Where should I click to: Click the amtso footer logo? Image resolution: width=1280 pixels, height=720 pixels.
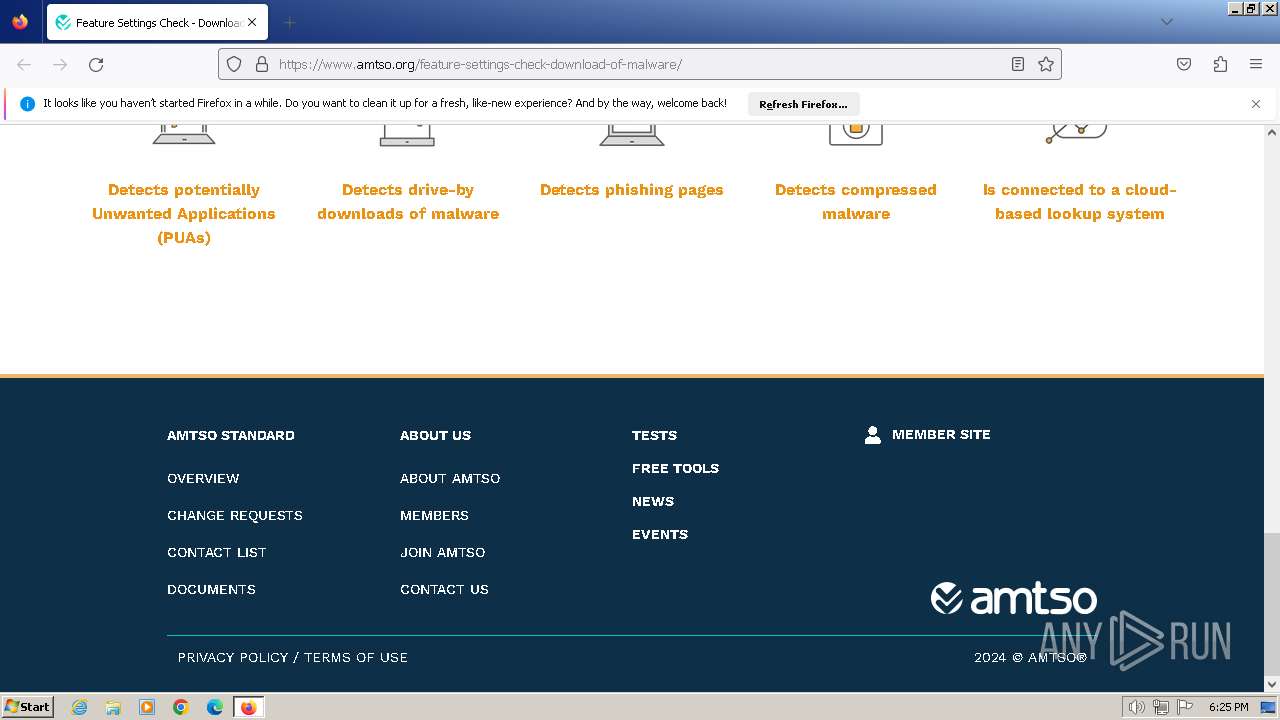(x=1014, y=598)
